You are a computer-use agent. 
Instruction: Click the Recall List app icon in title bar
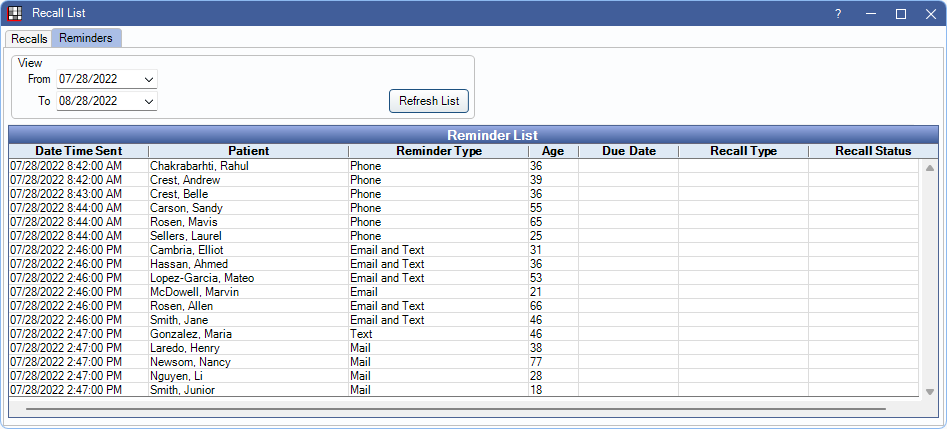pyautogui.click(x=15, y=13)
